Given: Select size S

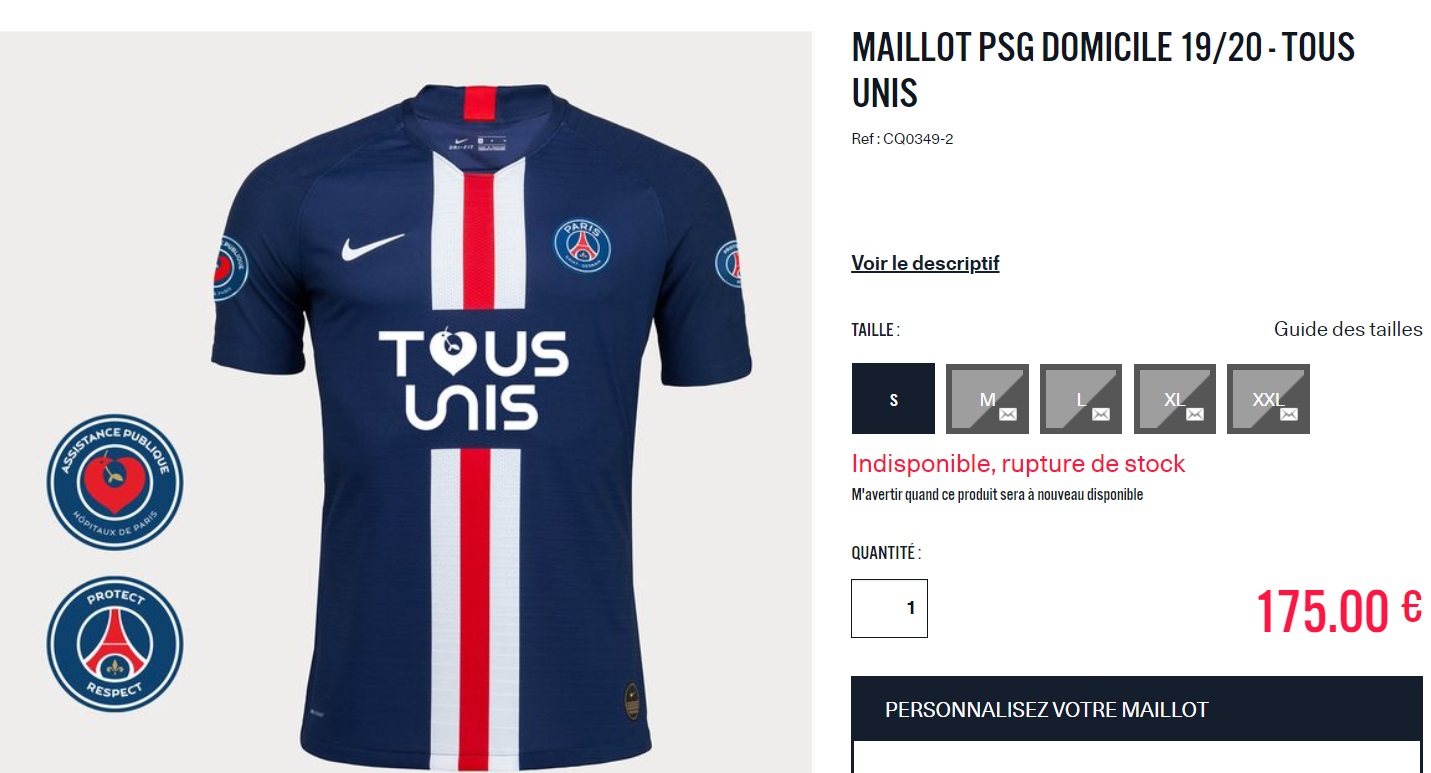Looking at the screenshot, I should pos(893,399).
